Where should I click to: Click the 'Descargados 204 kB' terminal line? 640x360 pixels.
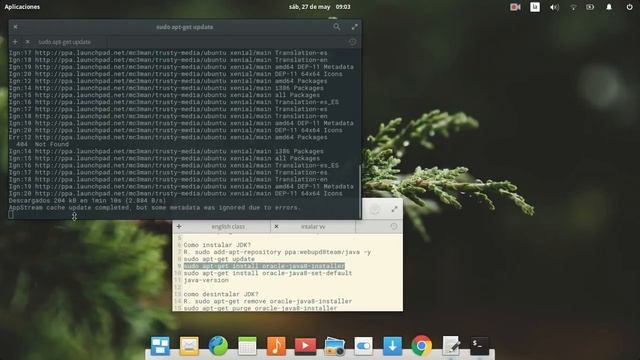pyautogui.click(x=87, y=201)
